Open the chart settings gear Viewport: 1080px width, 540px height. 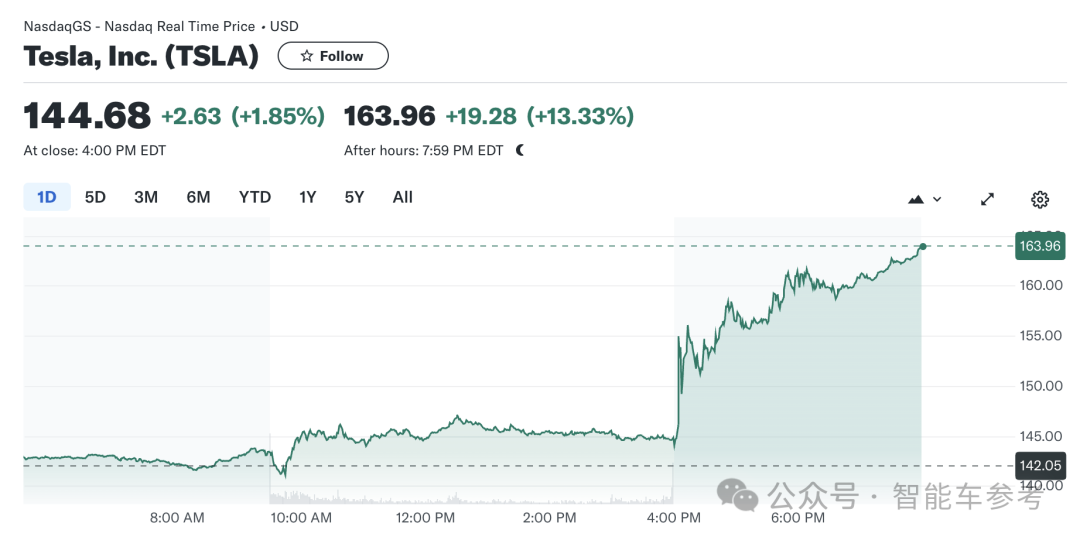(x=1040, y=199)
